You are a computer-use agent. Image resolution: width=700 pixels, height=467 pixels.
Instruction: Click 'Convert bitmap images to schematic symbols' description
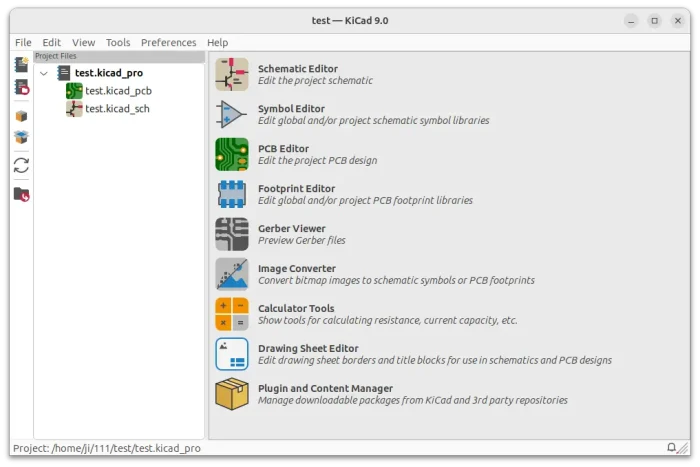coord(396,280)
